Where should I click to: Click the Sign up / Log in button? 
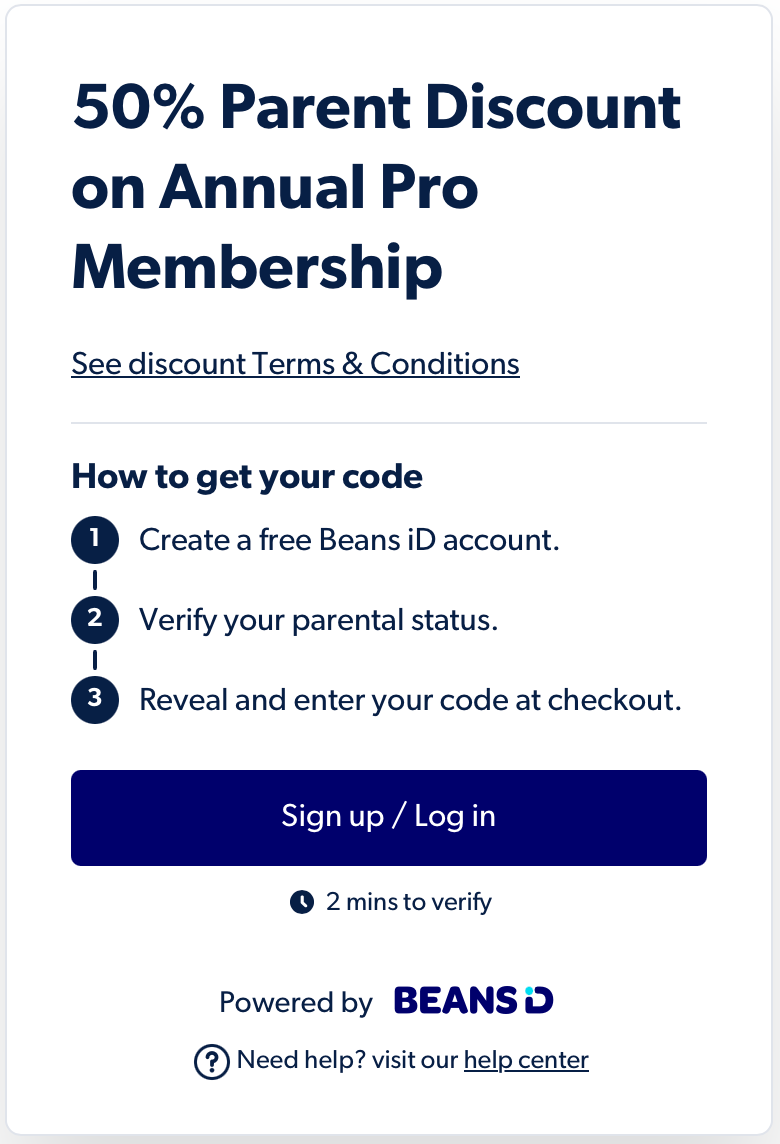[389, 818]
